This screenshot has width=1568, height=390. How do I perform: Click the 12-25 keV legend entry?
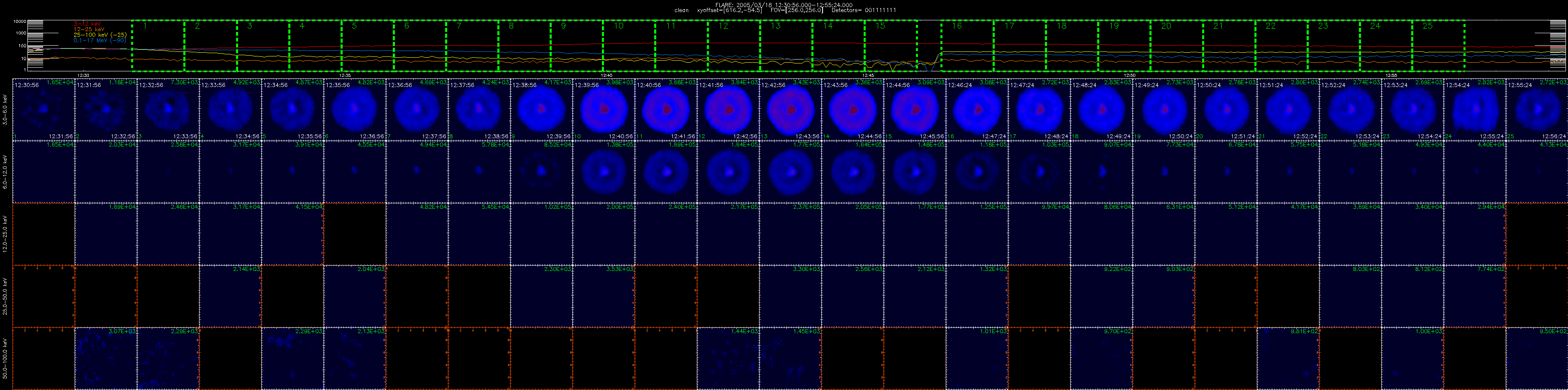pos(89,29)
